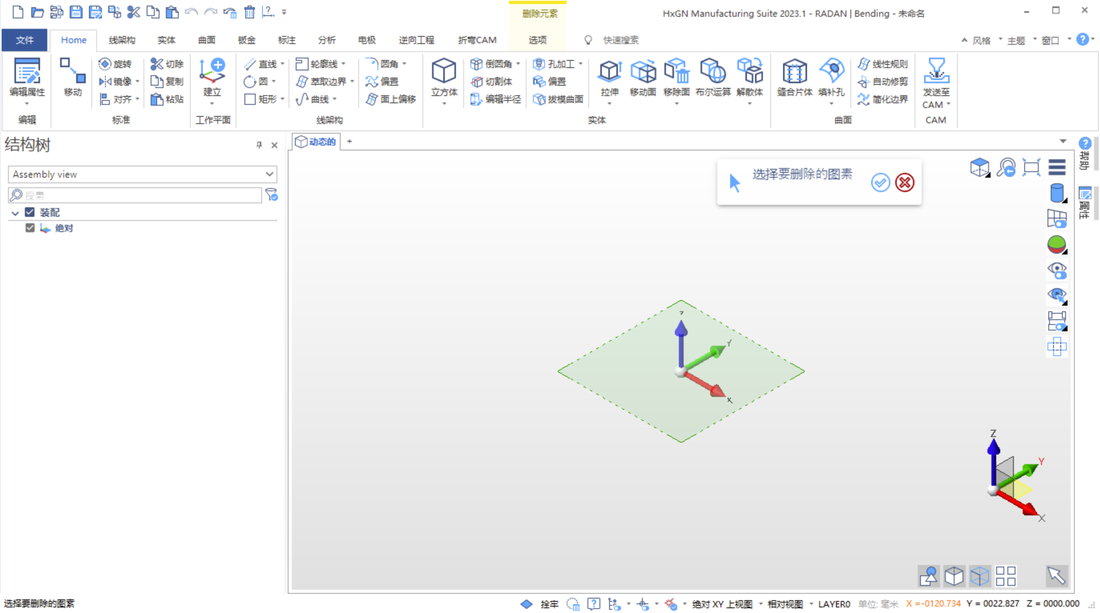
Task: Click the 填补孔 fill hole tool
Action: click(831, 78)
